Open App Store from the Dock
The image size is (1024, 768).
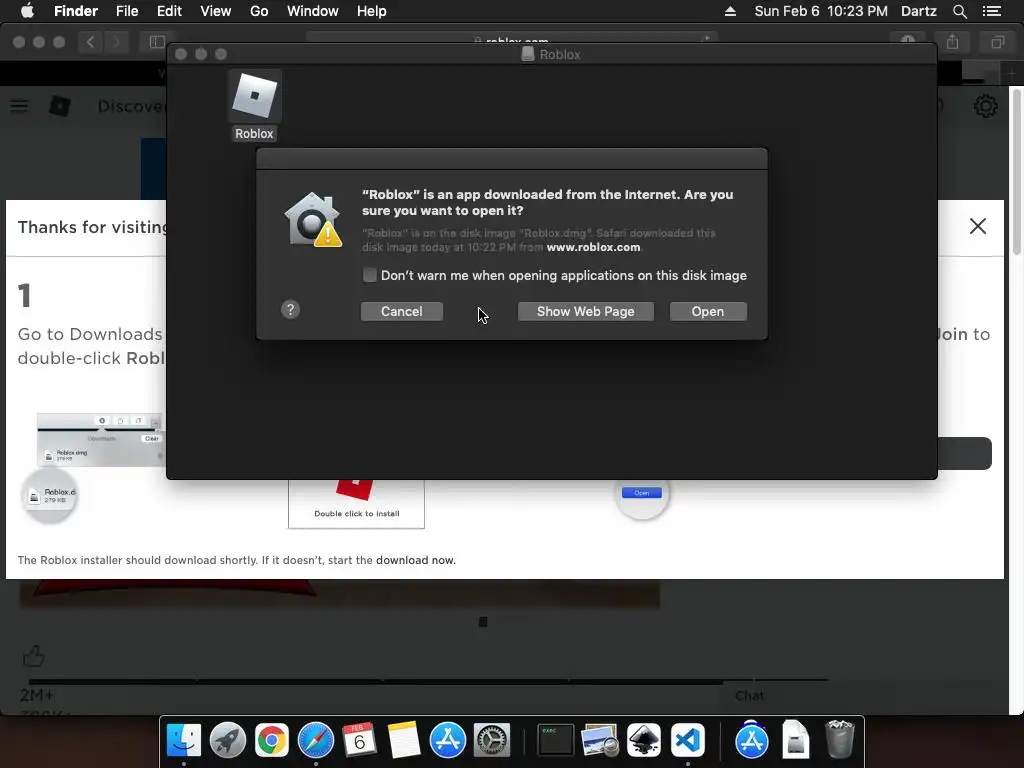[447, 740]
